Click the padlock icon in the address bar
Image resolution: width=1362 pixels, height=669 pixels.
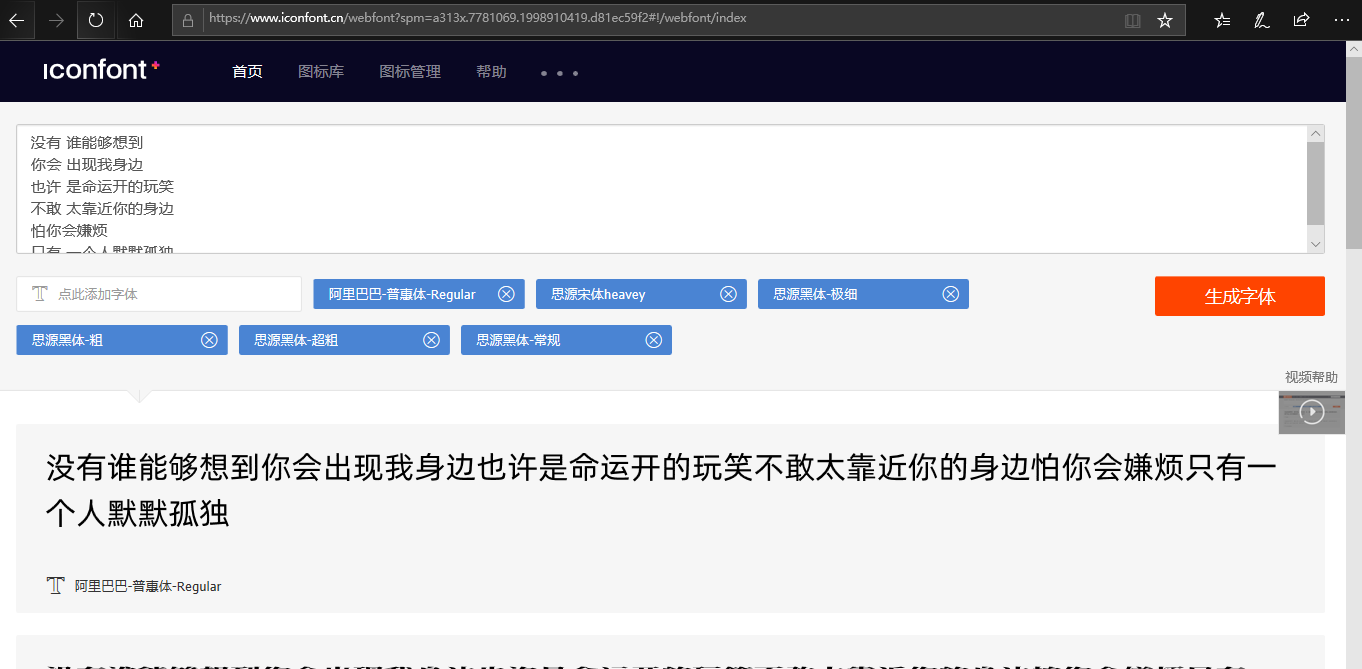[186, 17]
